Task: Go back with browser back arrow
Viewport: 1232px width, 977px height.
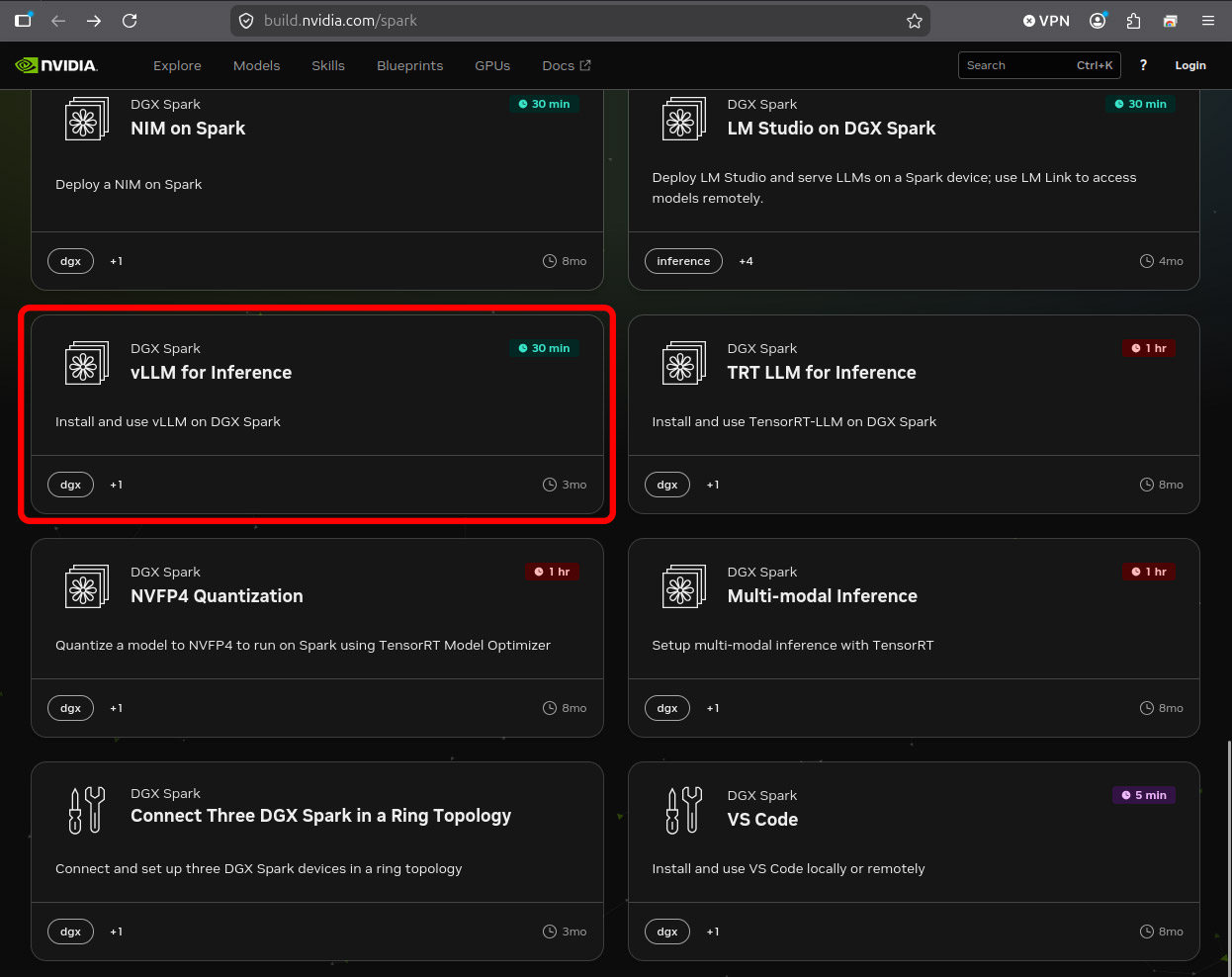Action: (58, 21)
